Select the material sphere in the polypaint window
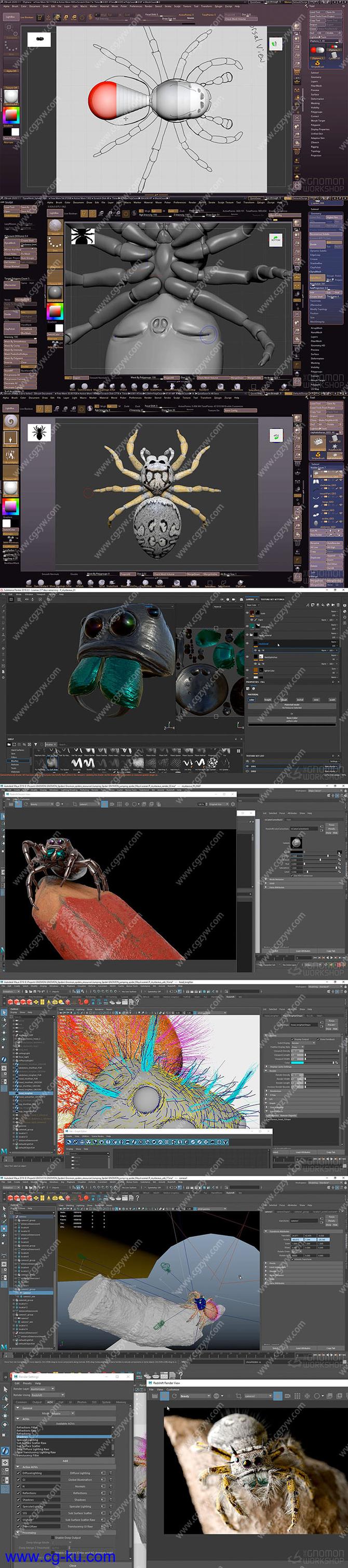 point(11,490)
